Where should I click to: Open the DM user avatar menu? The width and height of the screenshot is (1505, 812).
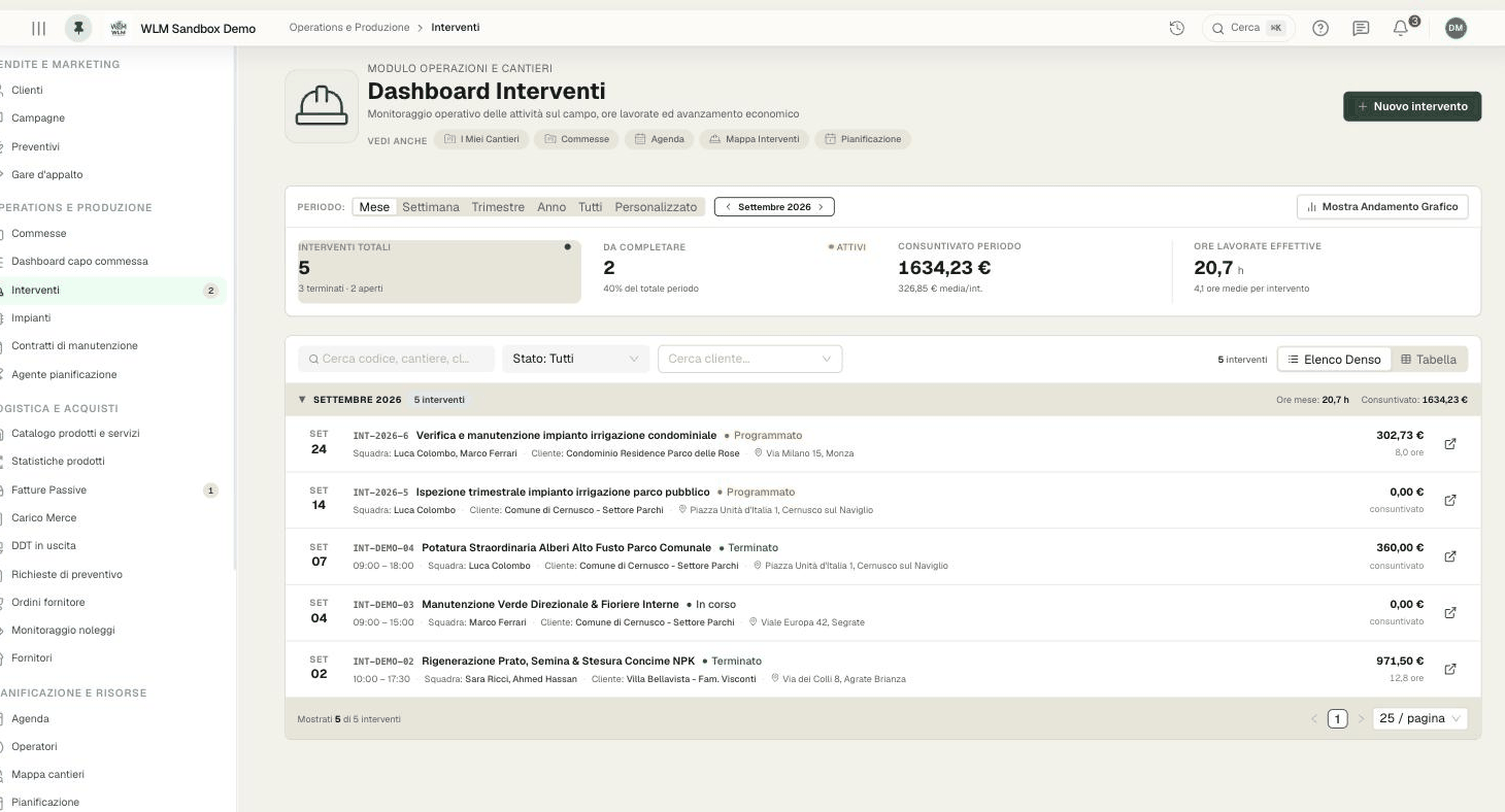tap(1456, 28)
